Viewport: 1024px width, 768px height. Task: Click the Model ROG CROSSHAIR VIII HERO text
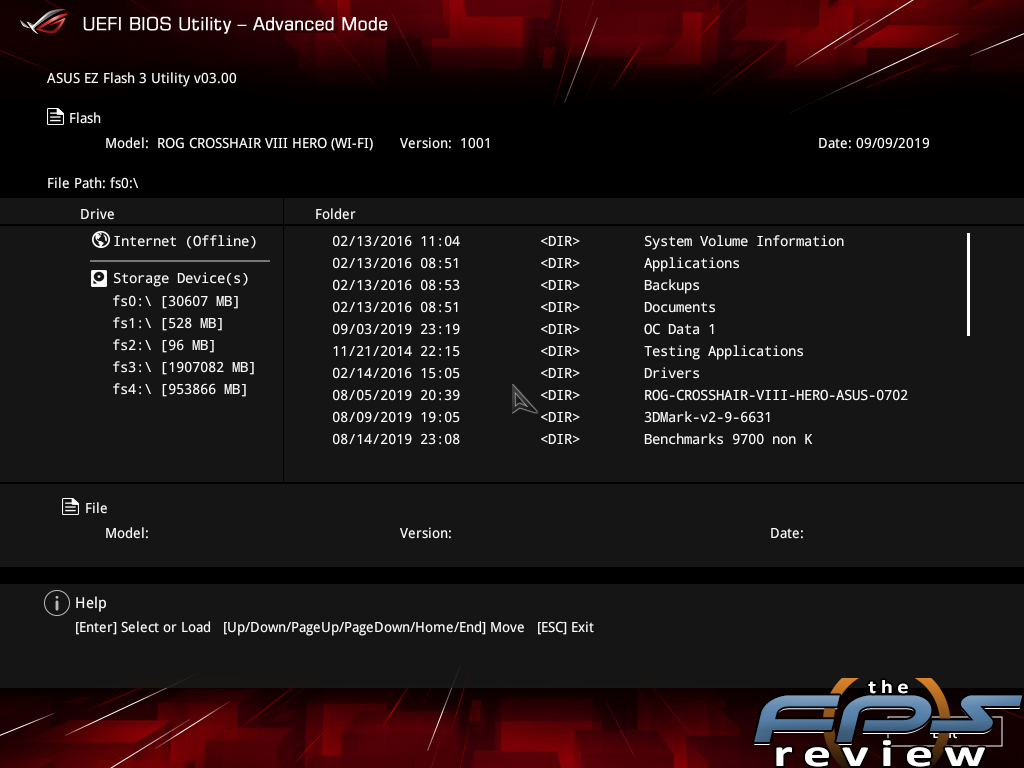tap(239, 143)
